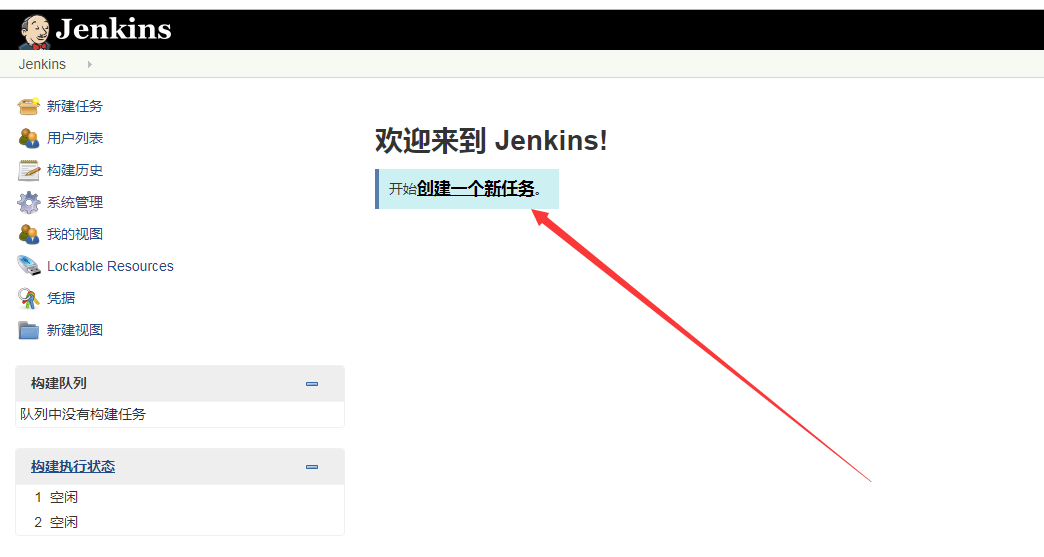Open the 系统管理 sidebar link
This screenshot has width=1044, height=557.
pyautogui.click(x=75, y=202)
